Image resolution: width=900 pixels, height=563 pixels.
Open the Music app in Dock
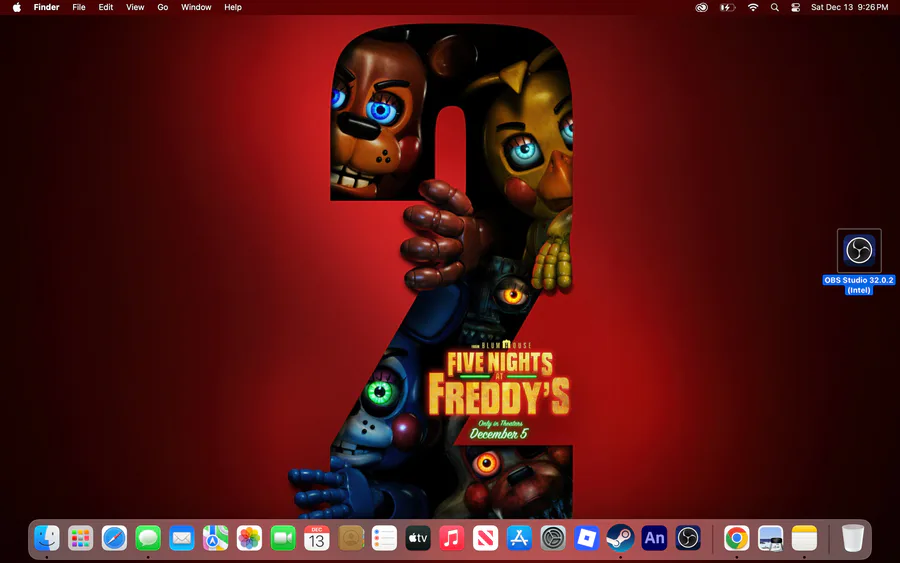(452, 538)
